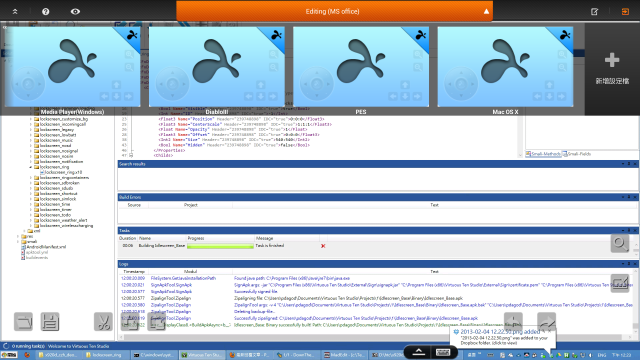This screenshot has height=360, width=640.
Task: Toggle the eye visibility icon in top bar
Action: pos(75,11)
